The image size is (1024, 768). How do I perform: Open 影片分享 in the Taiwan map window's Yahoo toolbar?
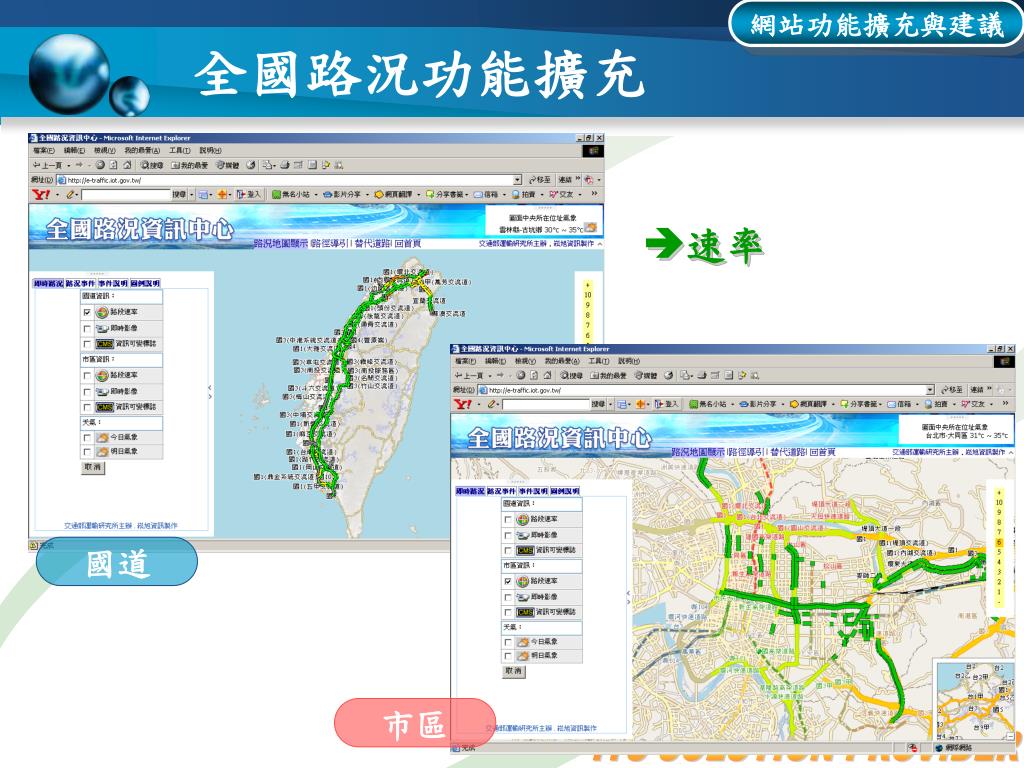[342, 194]
